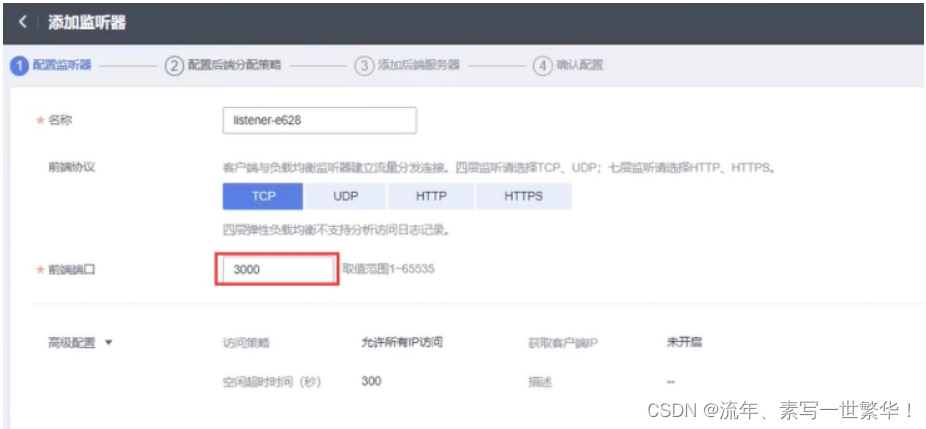Click the 添加监听器 page title
The height and width of the screenshot is (429, 926).
(87, 23)
